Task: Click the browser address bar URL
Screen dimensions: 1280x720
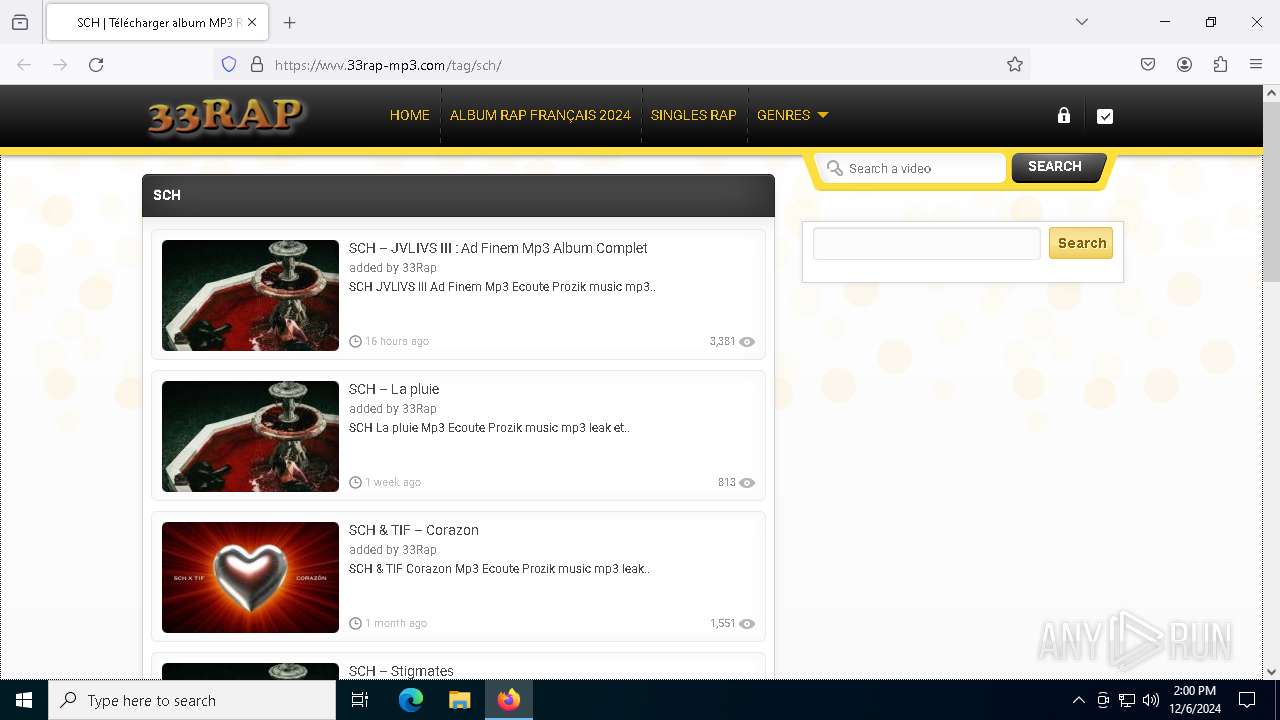Action: (388, 65)
